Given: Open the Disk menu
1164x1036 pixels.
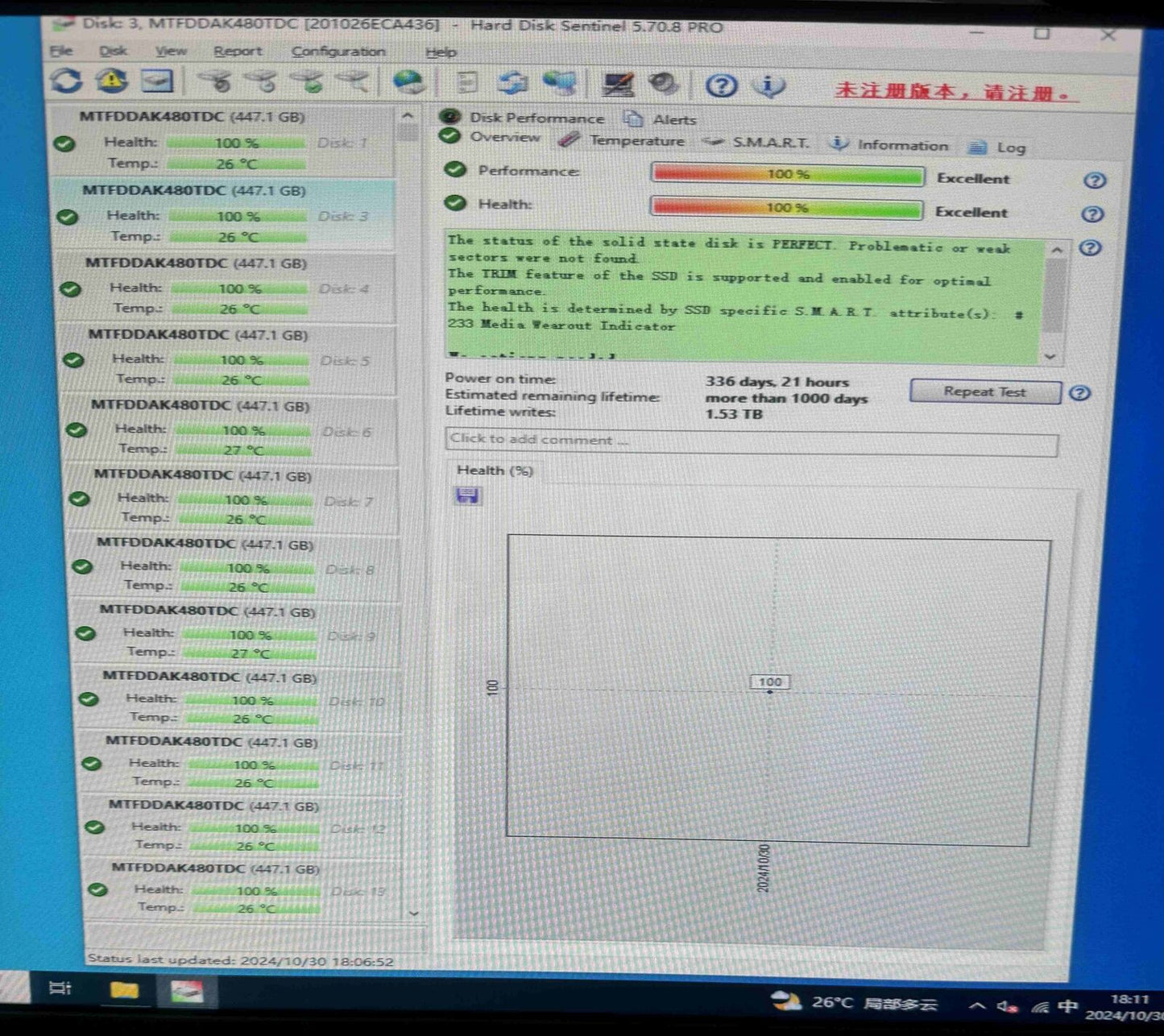Looking at the screenshot, I should (113, 50).
